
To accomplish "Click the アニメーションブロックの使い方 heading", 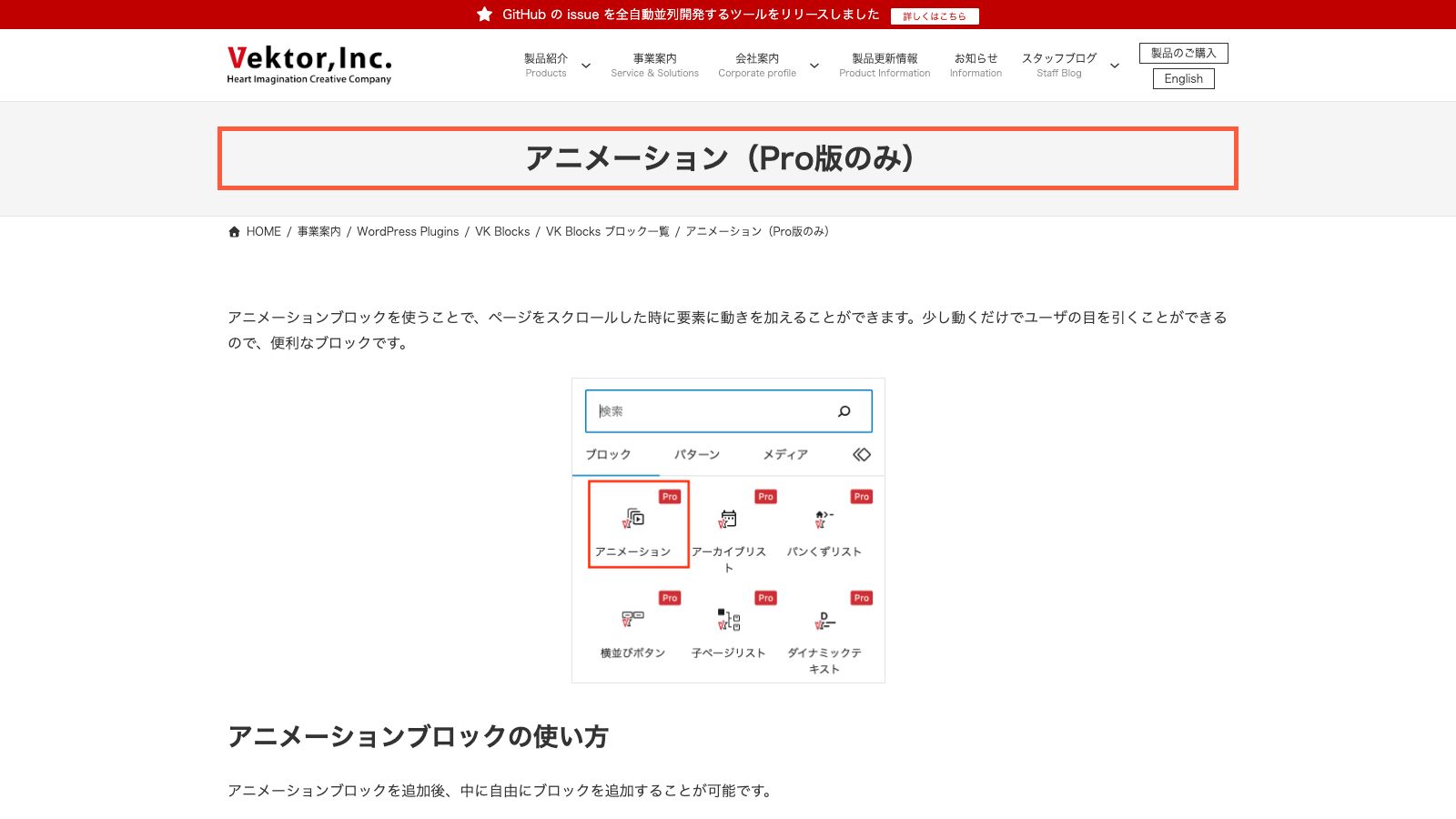I will point(418,736).
